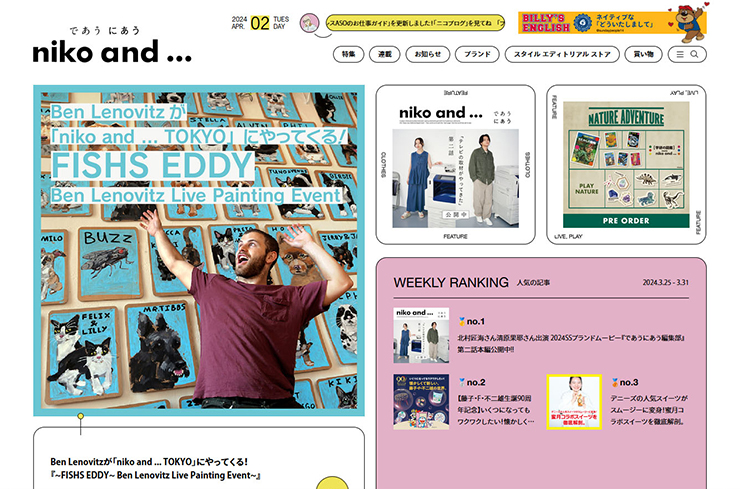Open the 特集 menu item
This screenshot has width=740, height=489.
coord(348,54)
